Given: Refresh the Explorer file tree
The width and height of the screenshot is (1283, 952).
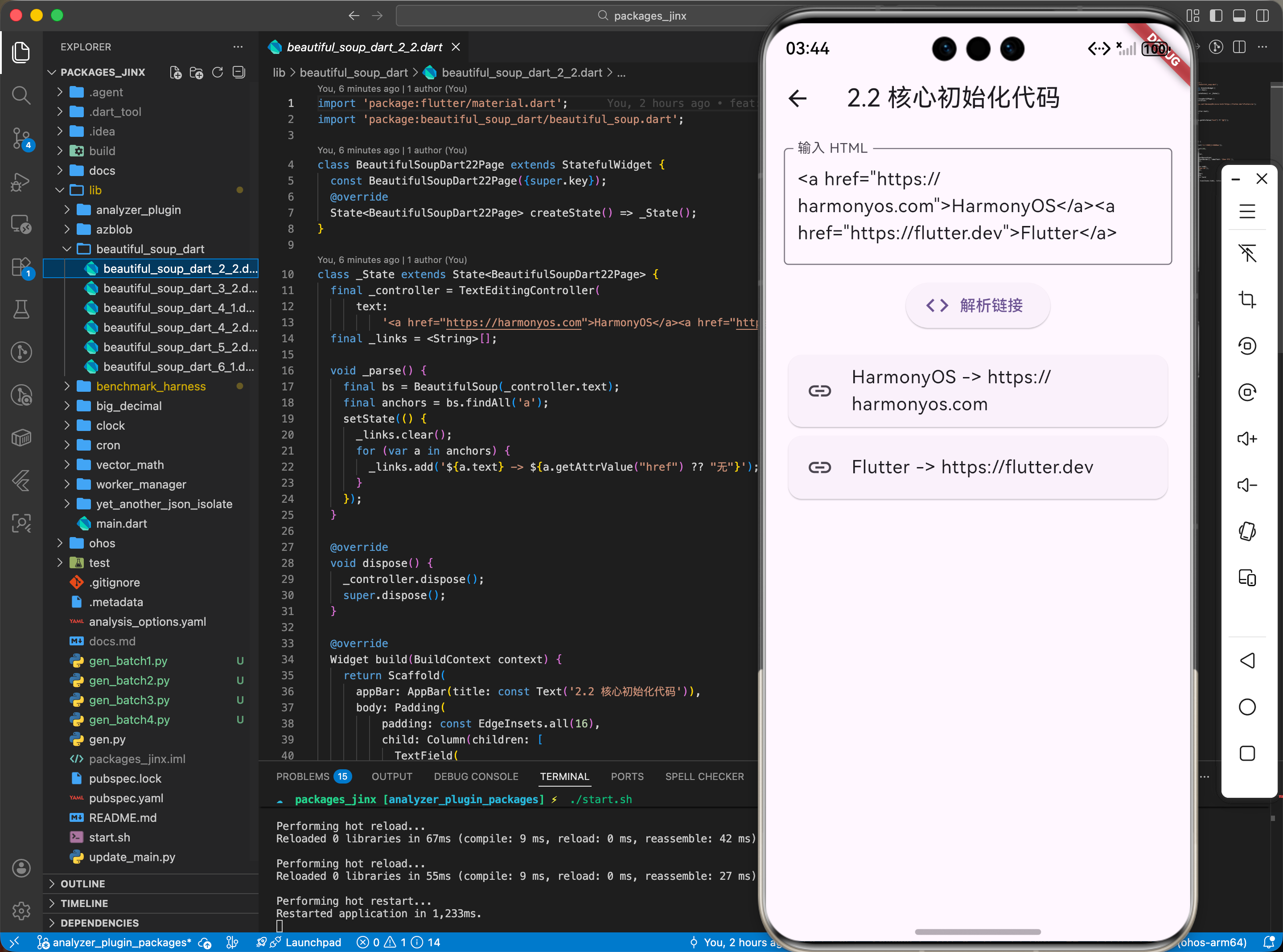Looking at the screenshot, I should (217, 73).
